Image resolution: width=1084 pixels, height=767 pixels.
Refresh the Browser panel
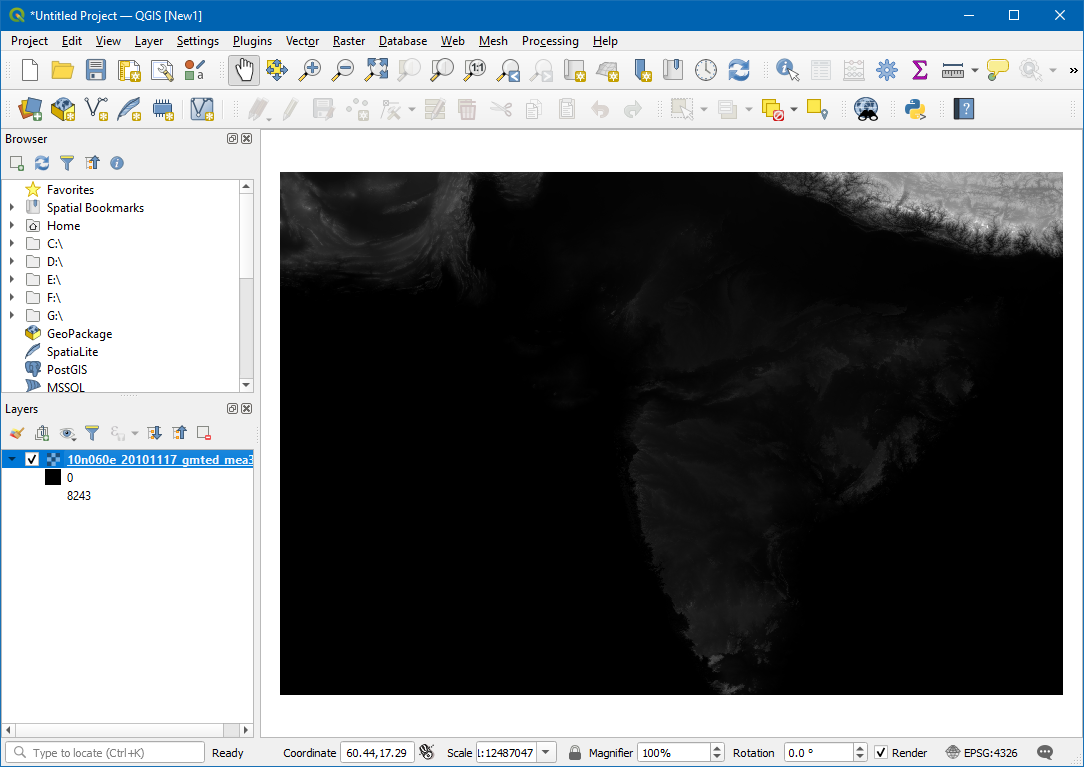pos(42,163)
